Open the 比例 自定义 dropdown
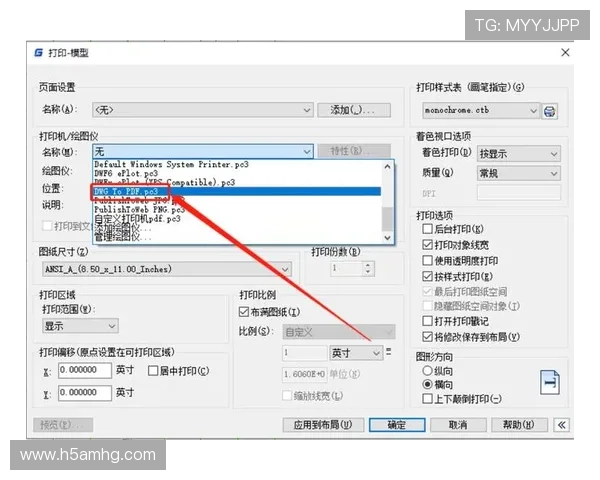 click(339, 332)
